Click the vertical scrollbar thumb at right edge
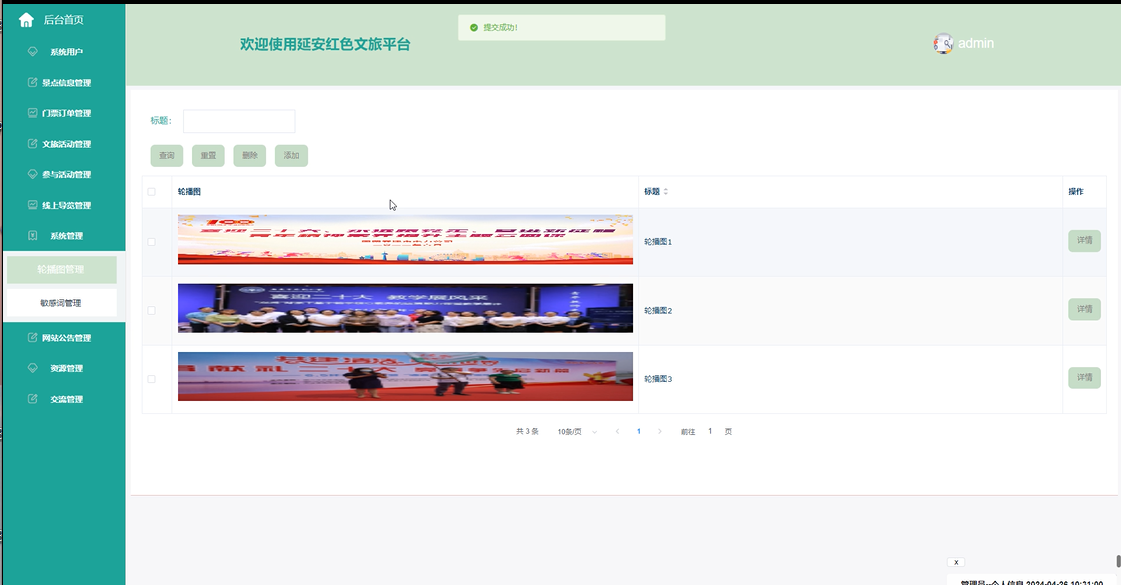This screenshot has width=1121, height=585. [x=1118, y=561]
